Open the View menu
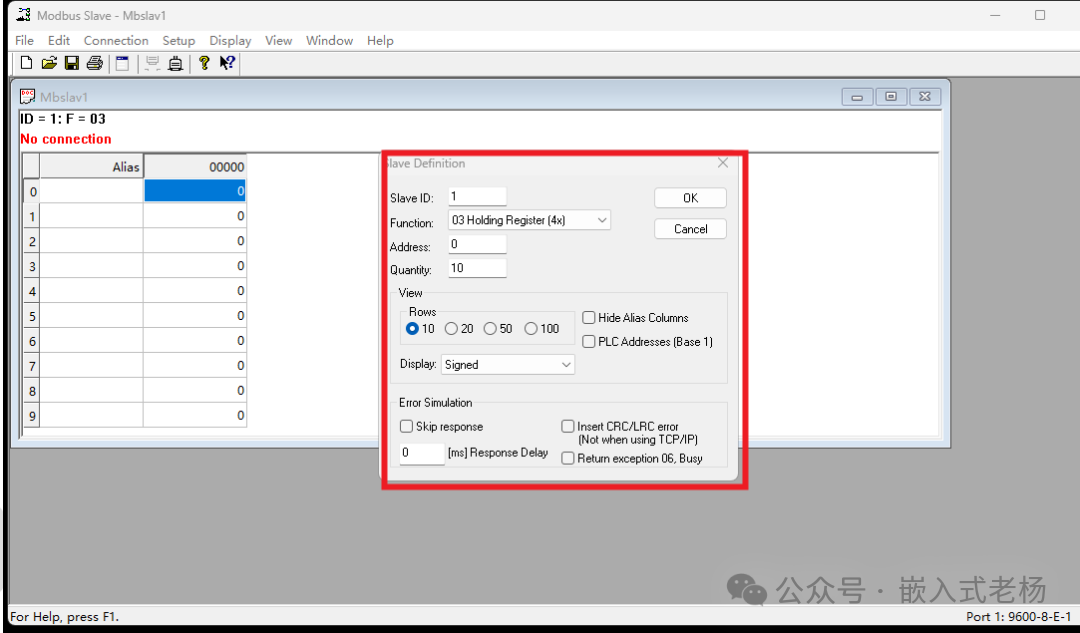Viewport: 1080px width, 633px height. (278, 41)
